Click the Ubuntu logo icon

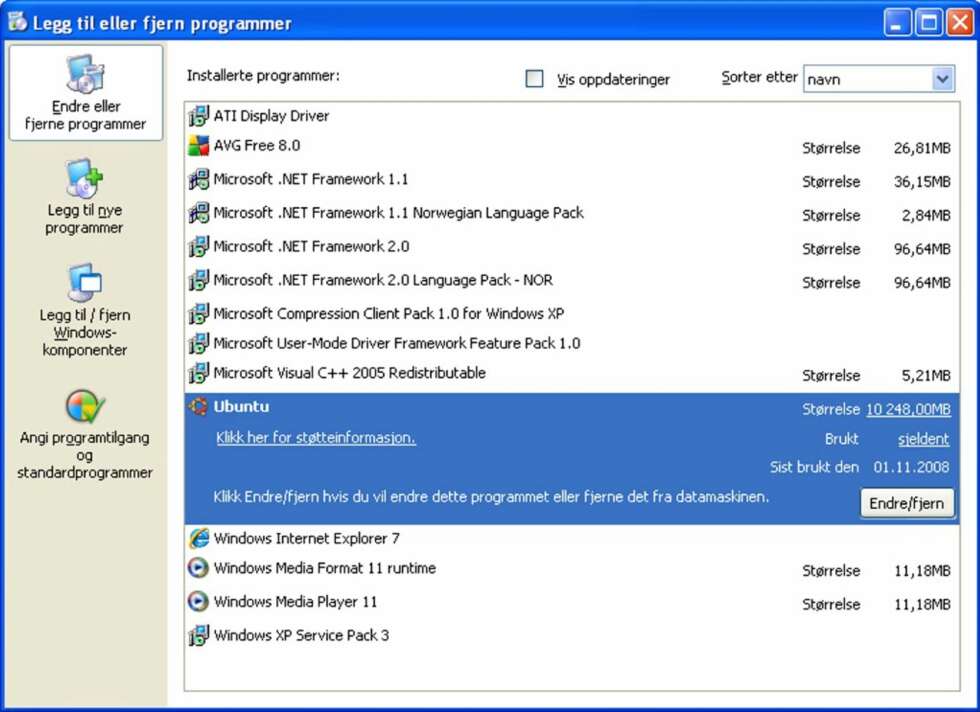pos(198,407)
